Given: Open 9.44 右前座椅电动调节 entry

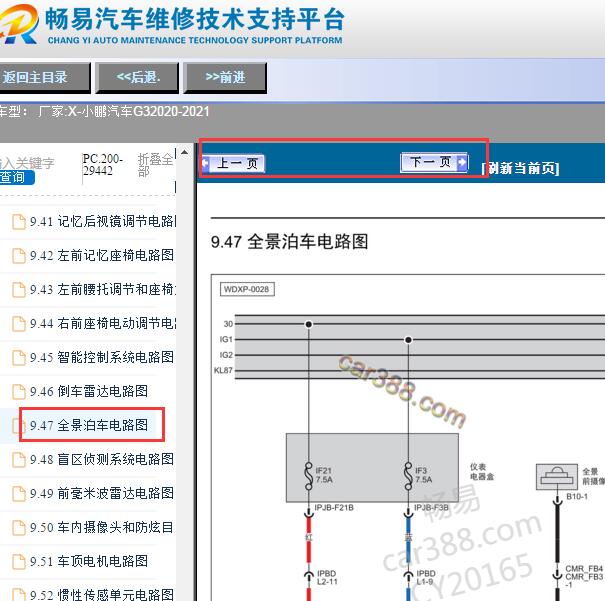Looking at the screenshot, I should tap(103, 323).
